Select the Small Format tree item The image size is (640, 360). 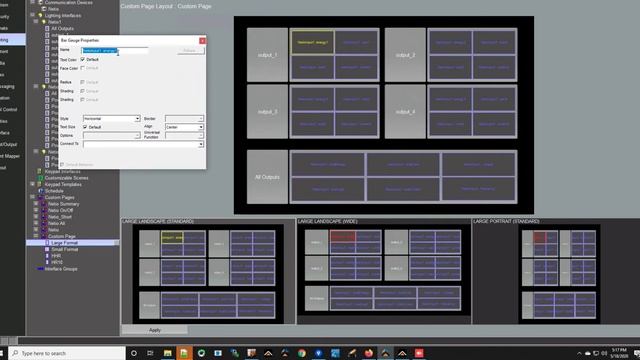(64, 249)
